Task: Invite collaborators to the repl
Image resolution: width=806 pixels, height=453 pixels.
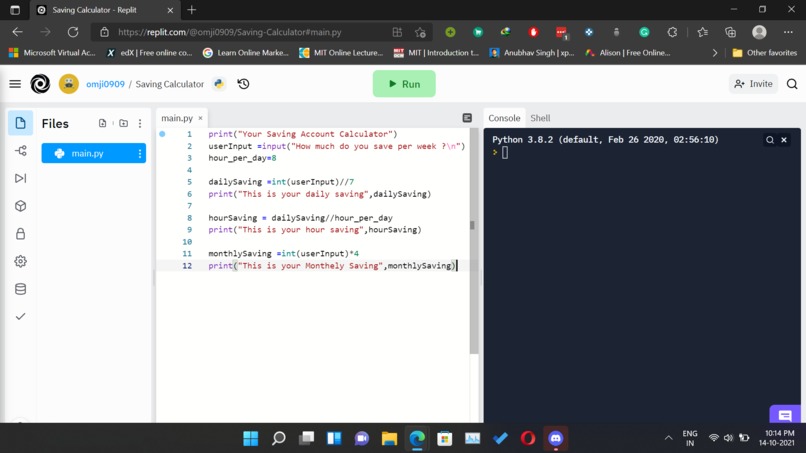Action: (x=754, y=84)
